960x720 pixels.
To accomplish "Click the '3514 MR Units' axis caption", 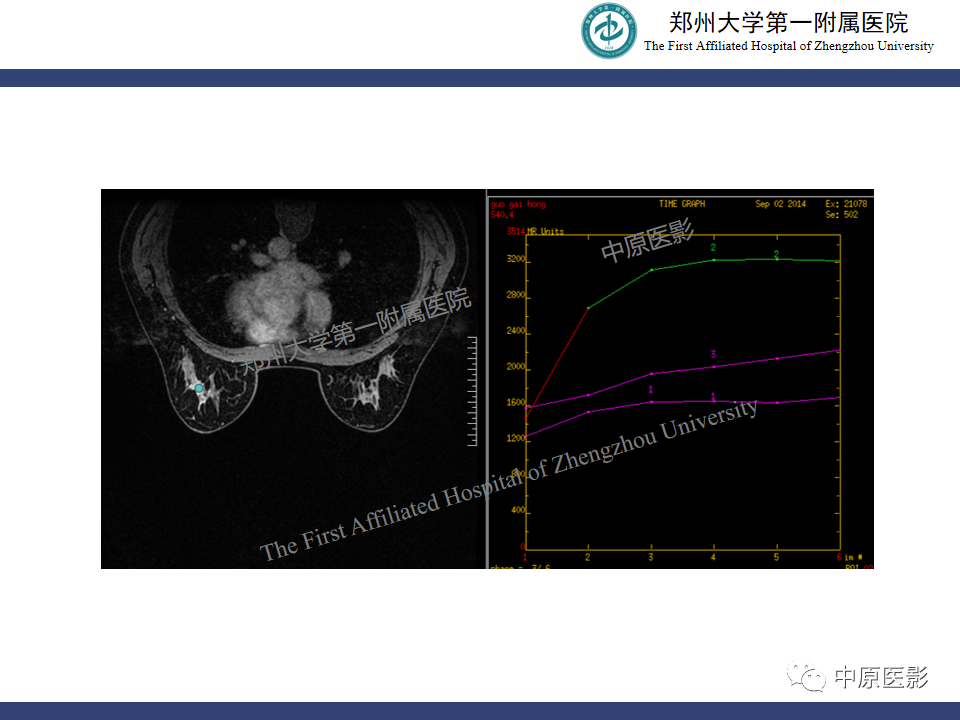I will click(x=535, y=231).
